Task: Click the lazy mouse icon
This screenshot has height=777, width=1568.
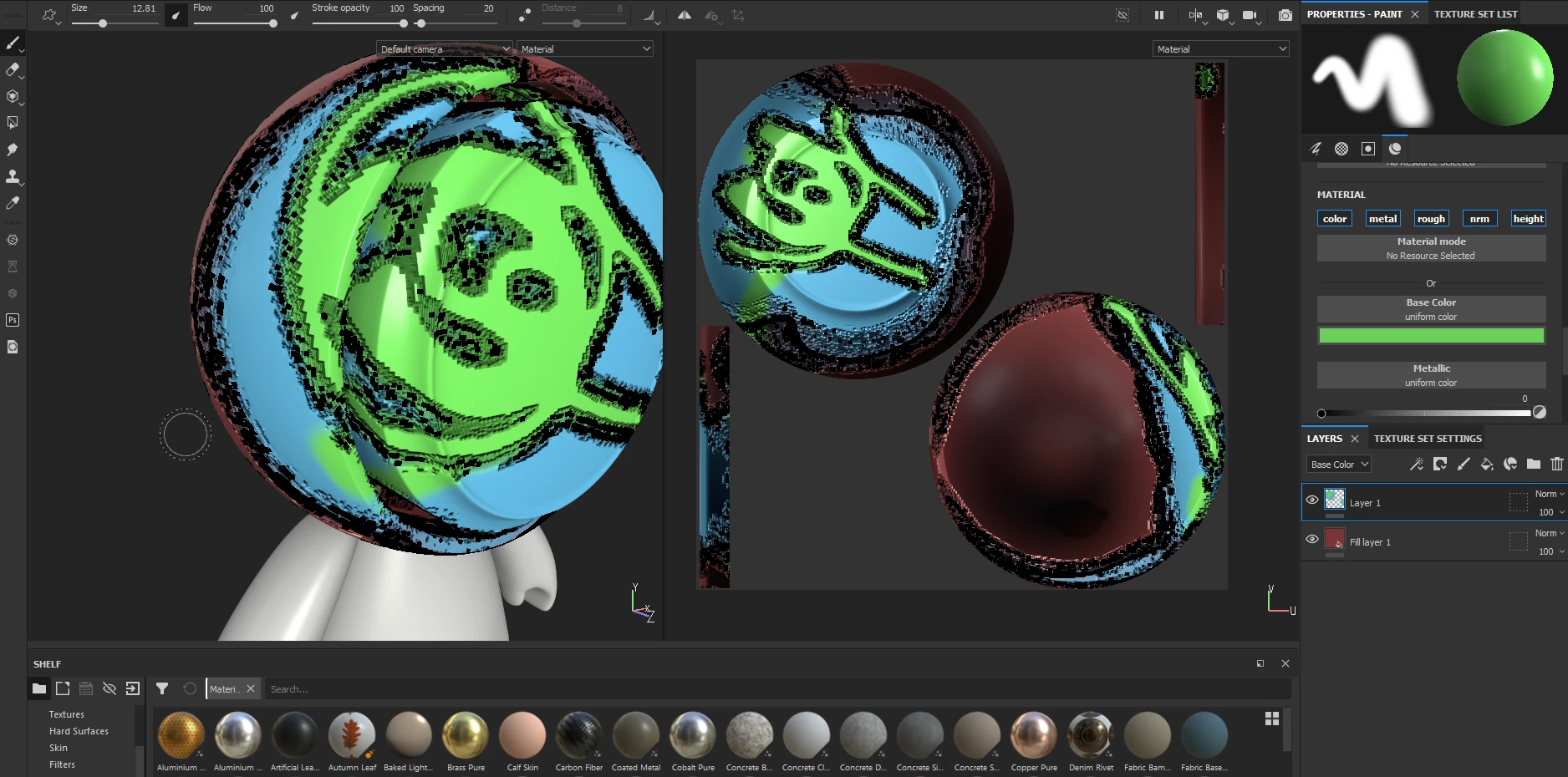Action: (x=525, y=15)
